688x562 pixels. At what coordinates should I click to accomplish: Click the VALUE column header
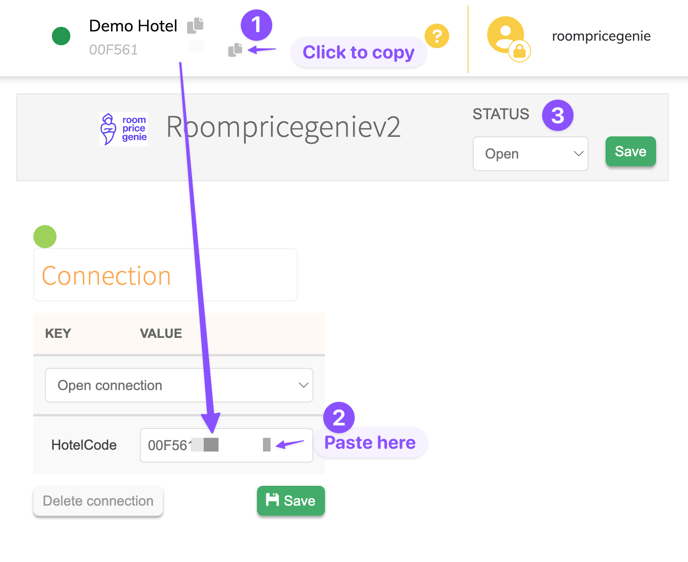(160, 333)
